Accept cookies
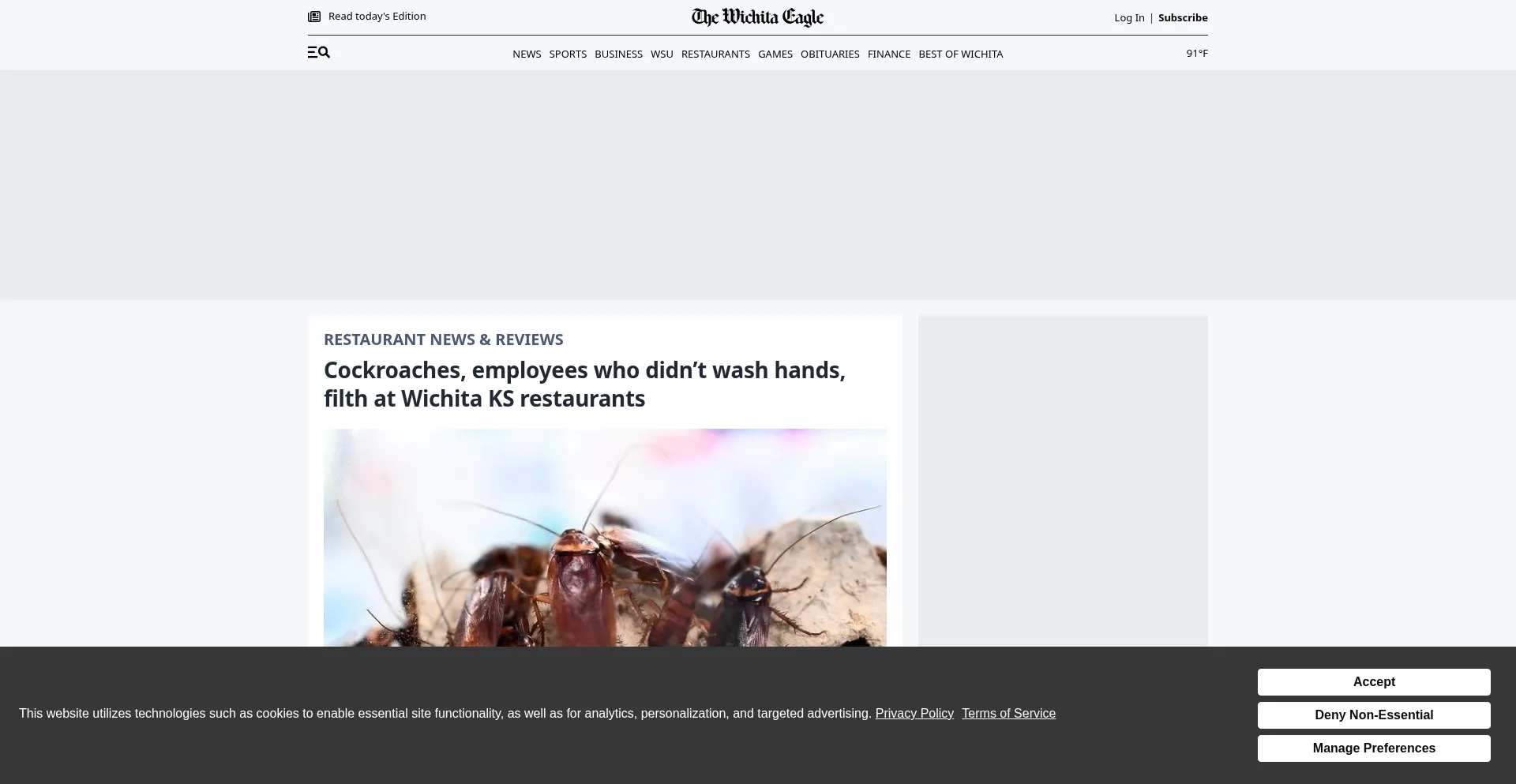Viewport: 1516px width, 784px height. point(1374,682)
